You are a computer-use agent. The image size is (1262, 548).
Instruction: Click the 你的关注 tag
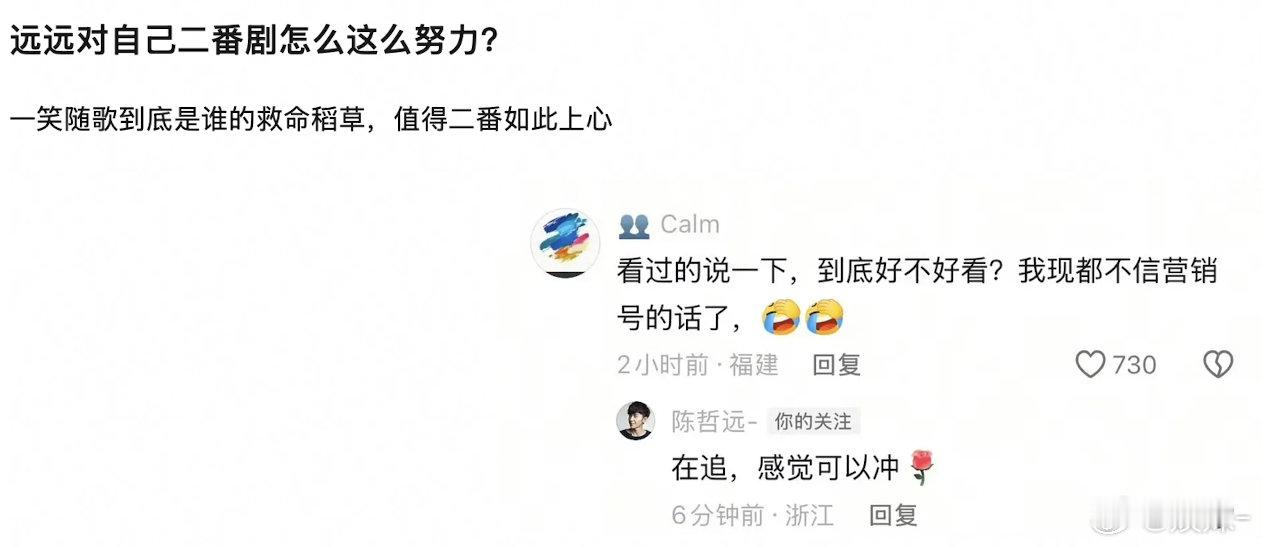814,422
